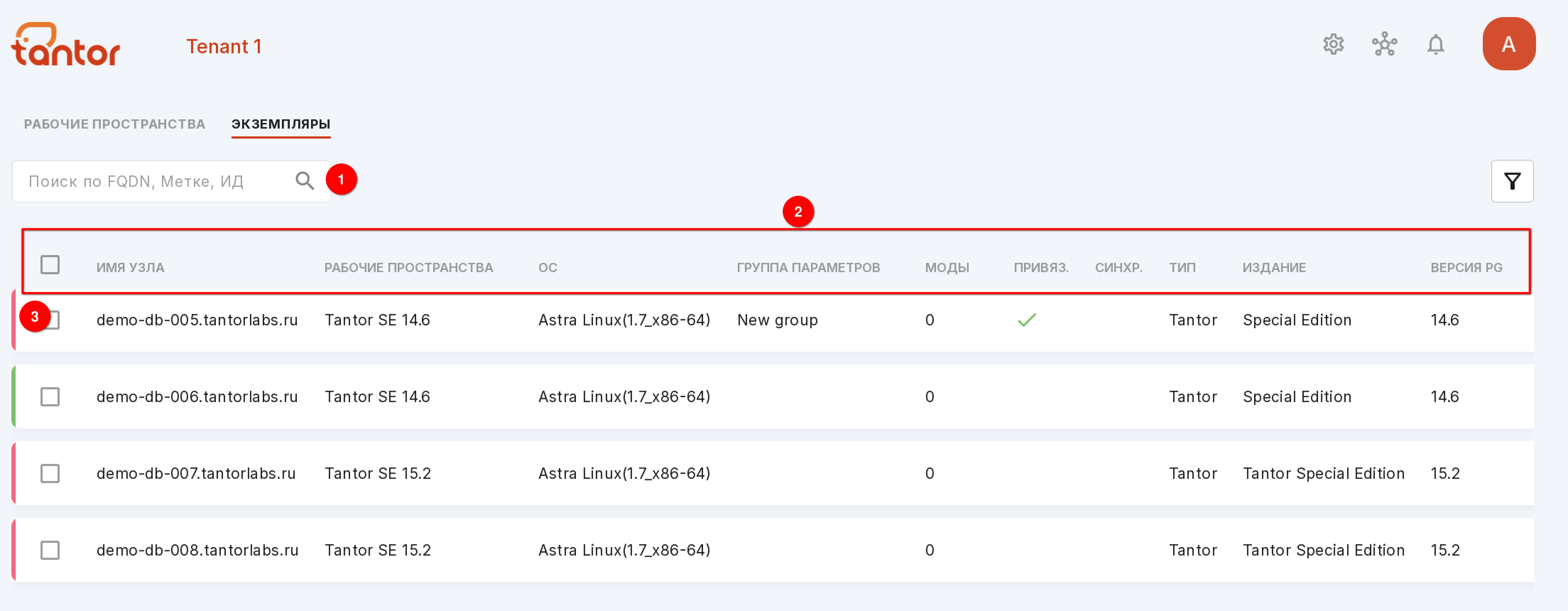
Task: Click Моды value 0 in demo-db-006 row
Action: point(930,396)
